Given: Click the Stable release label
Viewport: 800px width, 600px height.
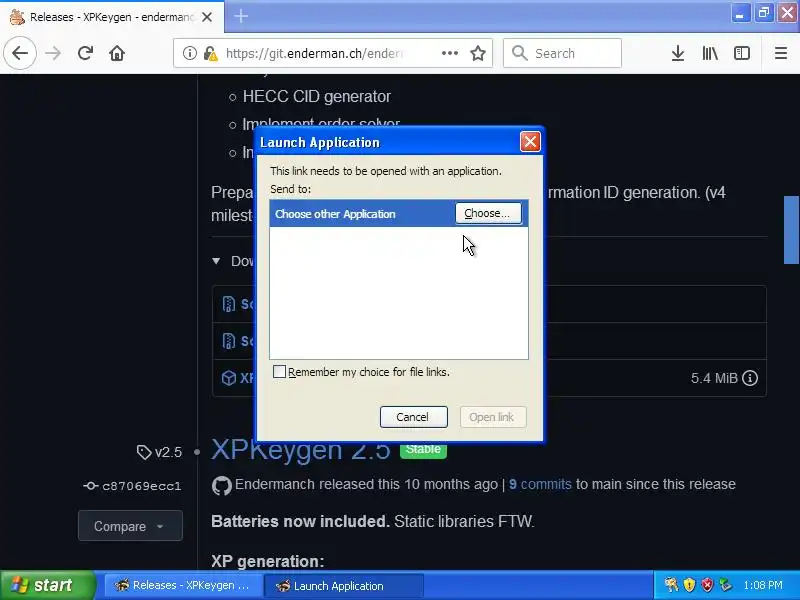Looking at the screenshot, I should click(423, 450).
